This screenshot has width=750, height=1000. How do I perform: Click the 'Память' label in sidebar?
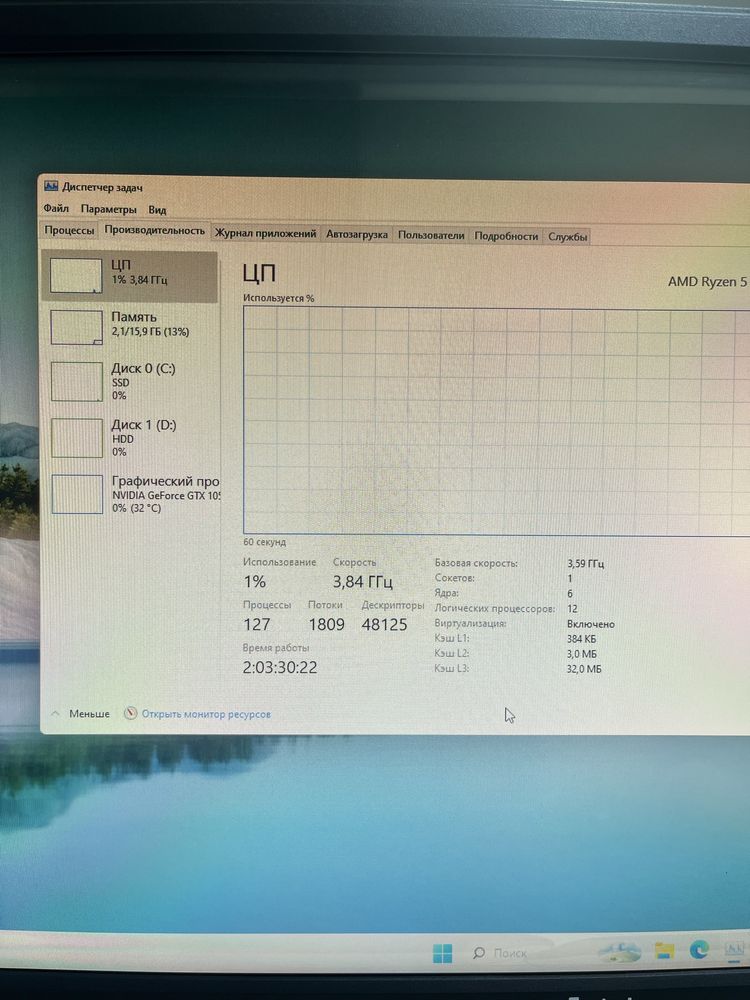tap(134, 317)
